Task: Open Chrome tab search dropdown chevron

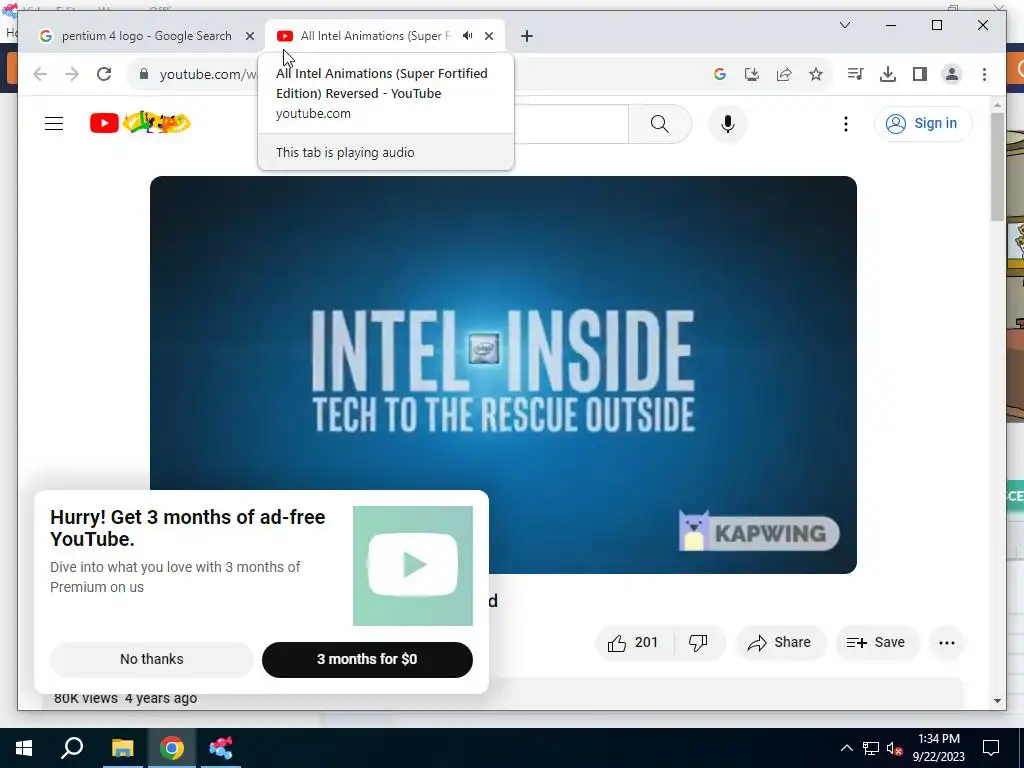Action: (x=844, y=25)
